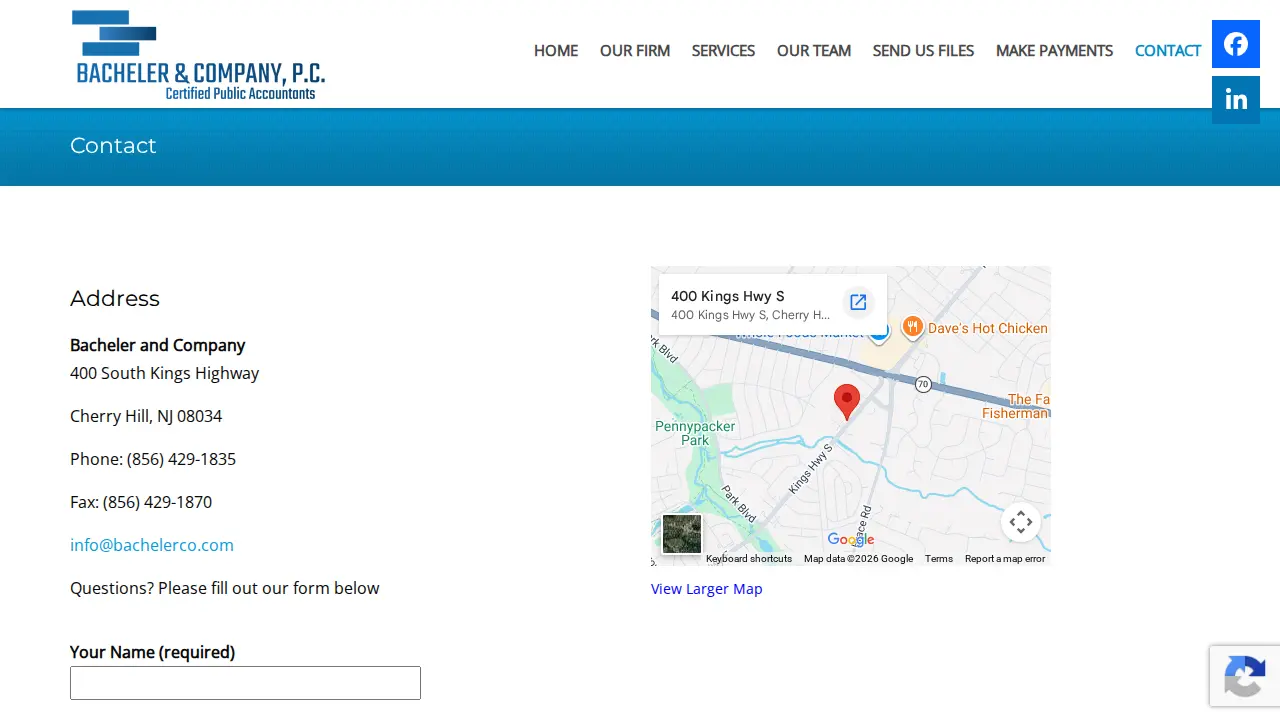Click Report a map error link

point(1005,559)
